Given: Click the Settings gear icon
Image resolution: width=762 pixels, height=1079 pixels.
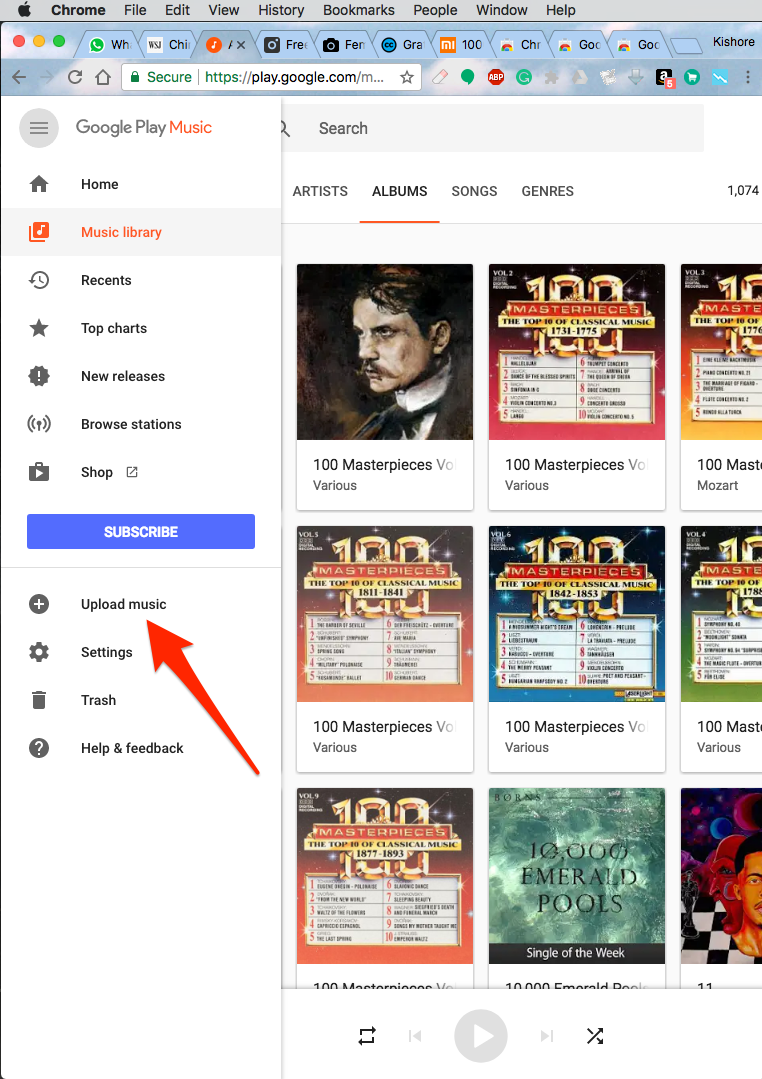Looking at the screenshot, I should click(39, 652).
